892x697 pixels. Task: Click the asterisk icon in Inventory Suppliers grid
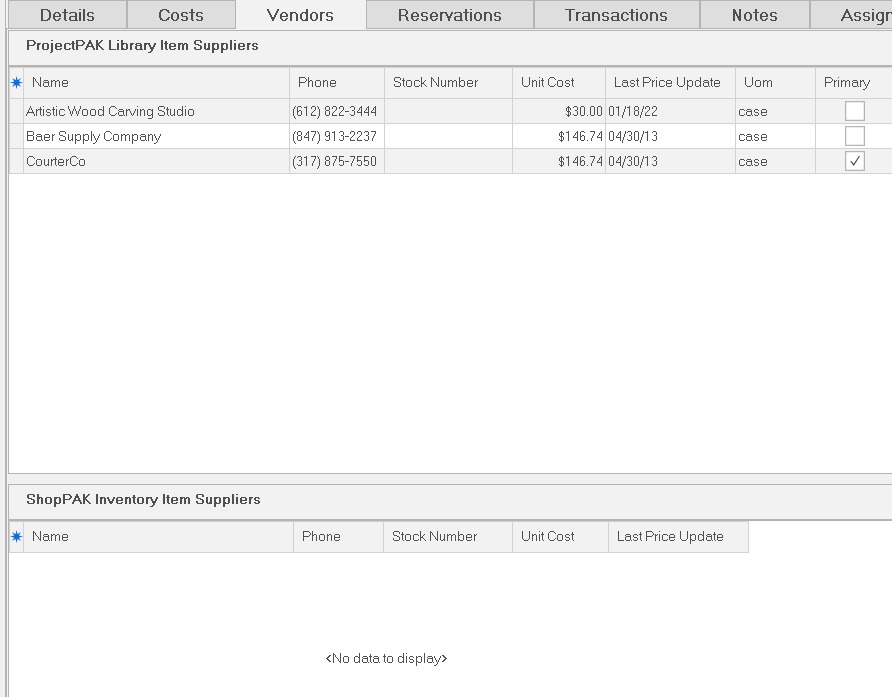pyautogui.click(x=16, y=537)
